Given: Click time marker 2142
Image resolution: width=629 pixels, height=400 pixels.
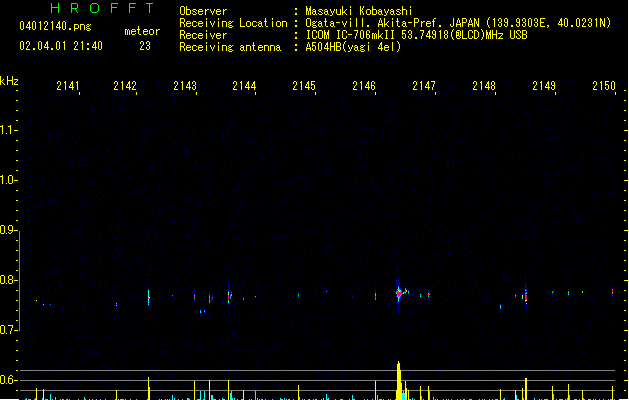Looking at the screenshot, I should pos(125,86).
